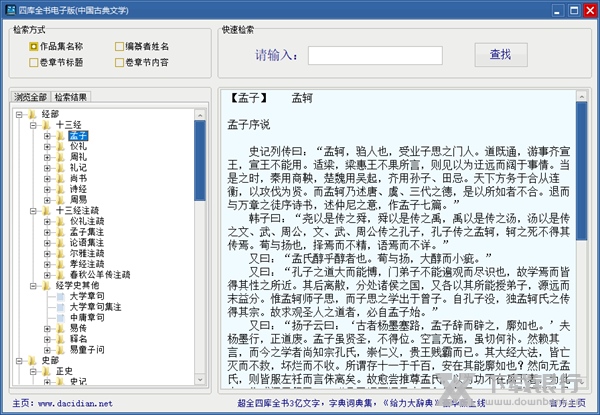600x415 pixels.
Task: Collapse the 经学史其他 branch
Action: 33,285
